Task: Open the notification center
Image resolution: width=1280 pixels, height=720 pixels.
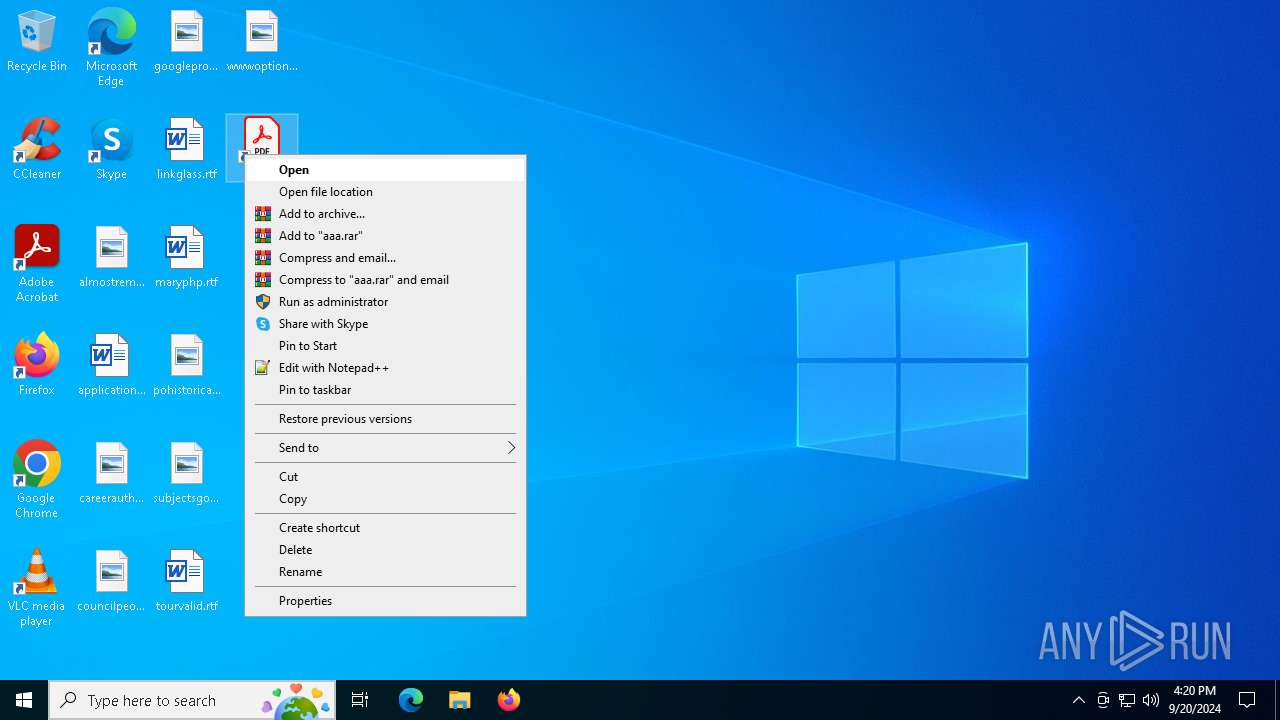Action: point(1247,700)
